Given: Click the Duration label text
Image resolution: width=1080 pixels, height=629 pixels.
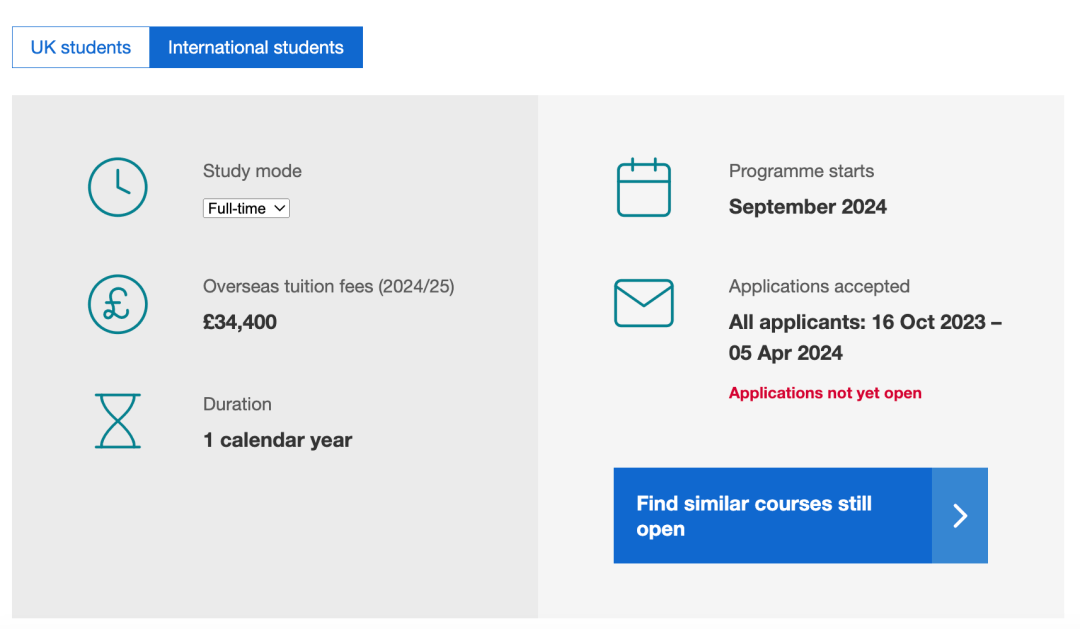Looking at the screenshot, I should 237,404.
